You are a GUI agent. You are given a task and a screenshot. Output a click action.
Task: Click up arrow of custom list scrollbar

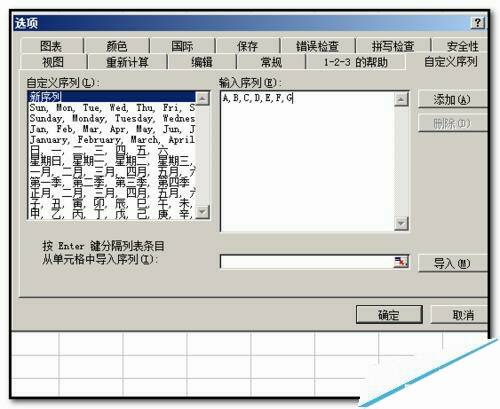(202, 98)
